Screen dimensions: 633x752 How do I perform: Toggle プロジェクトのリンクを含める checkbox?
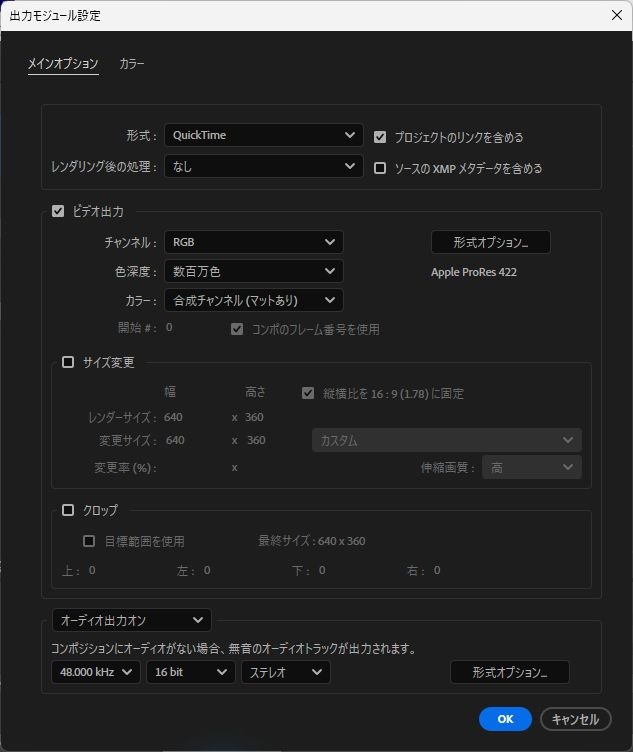380,137
